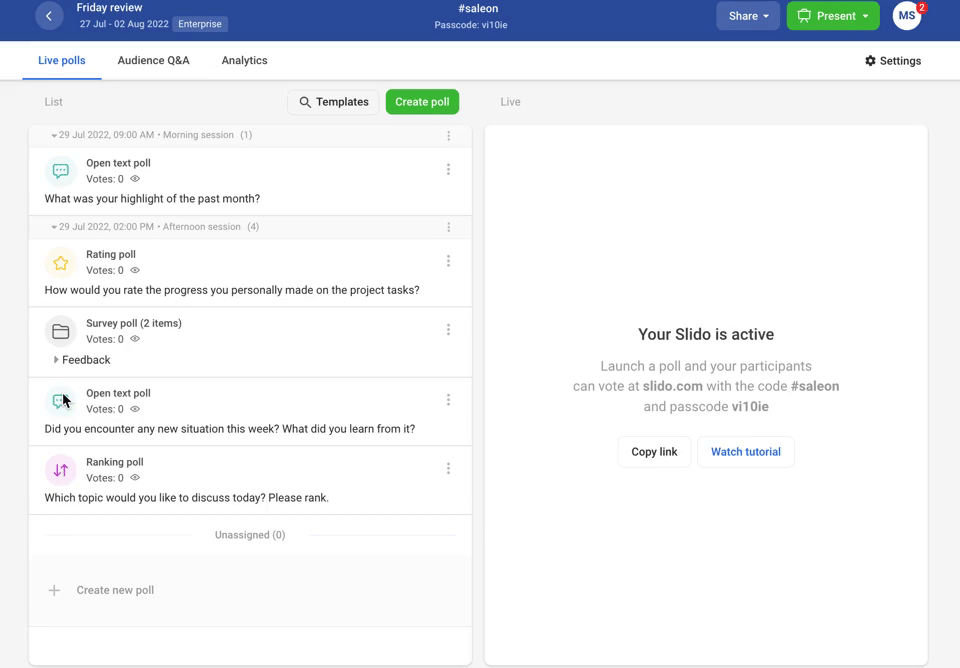Open the MS user avatar menu
Image resolution: width=960 pixels, height=668 pixels.
point(907,16)
